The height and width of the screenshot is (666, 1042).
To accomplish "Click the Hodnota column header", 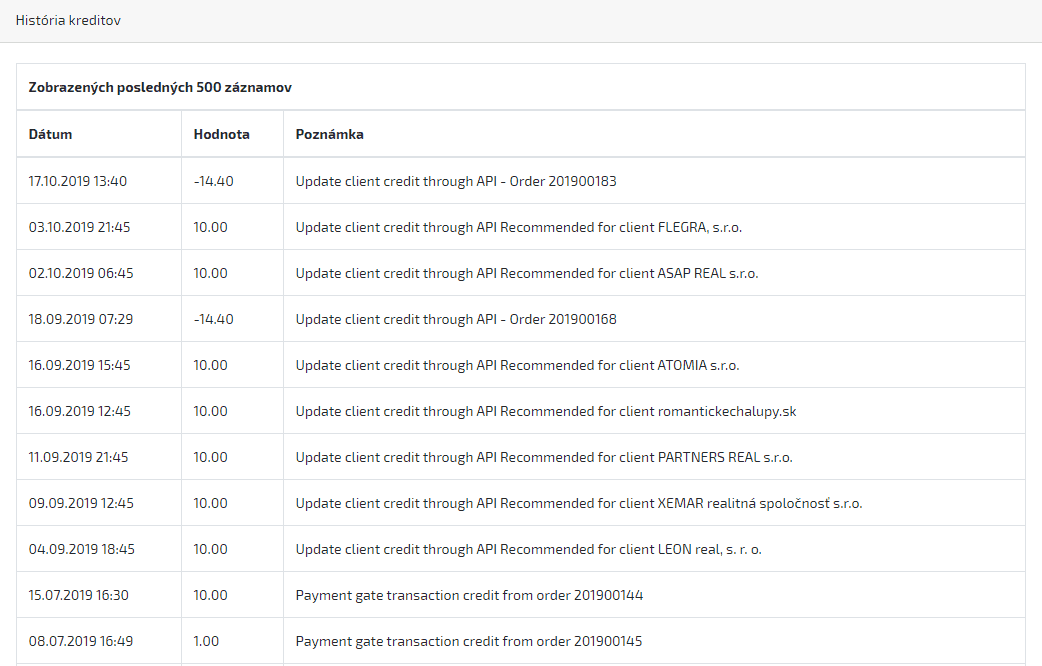I will tap(221, 134).
